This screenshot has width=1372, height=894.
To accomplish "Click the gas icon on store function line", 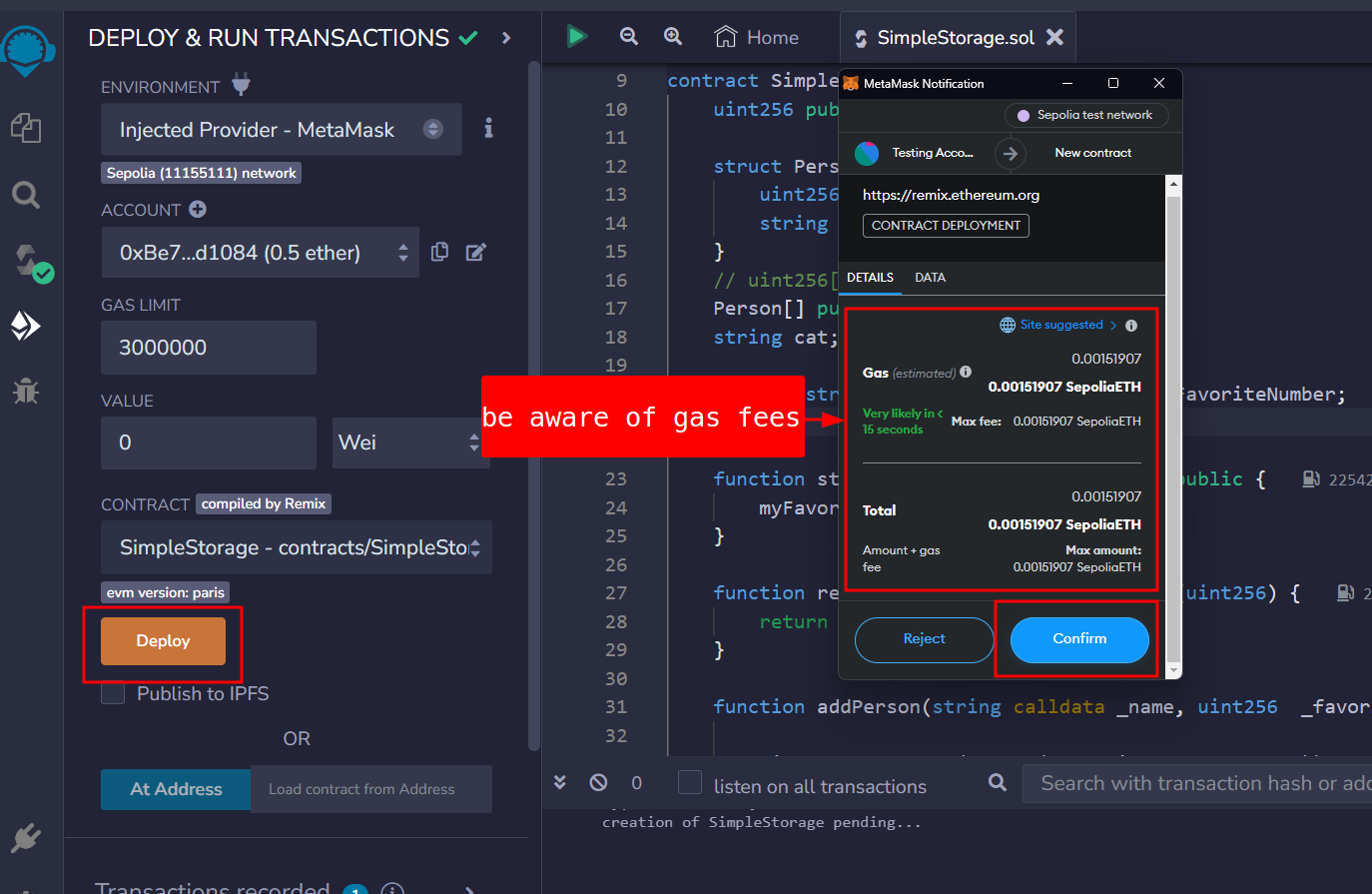I will point(1311,479).
